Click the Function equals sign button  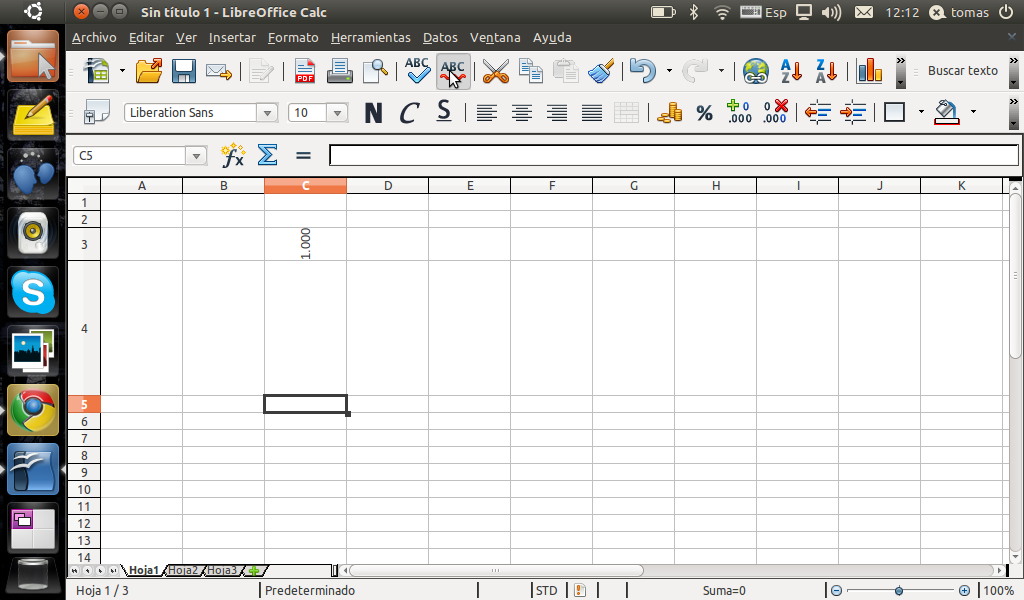coord(303,155)
